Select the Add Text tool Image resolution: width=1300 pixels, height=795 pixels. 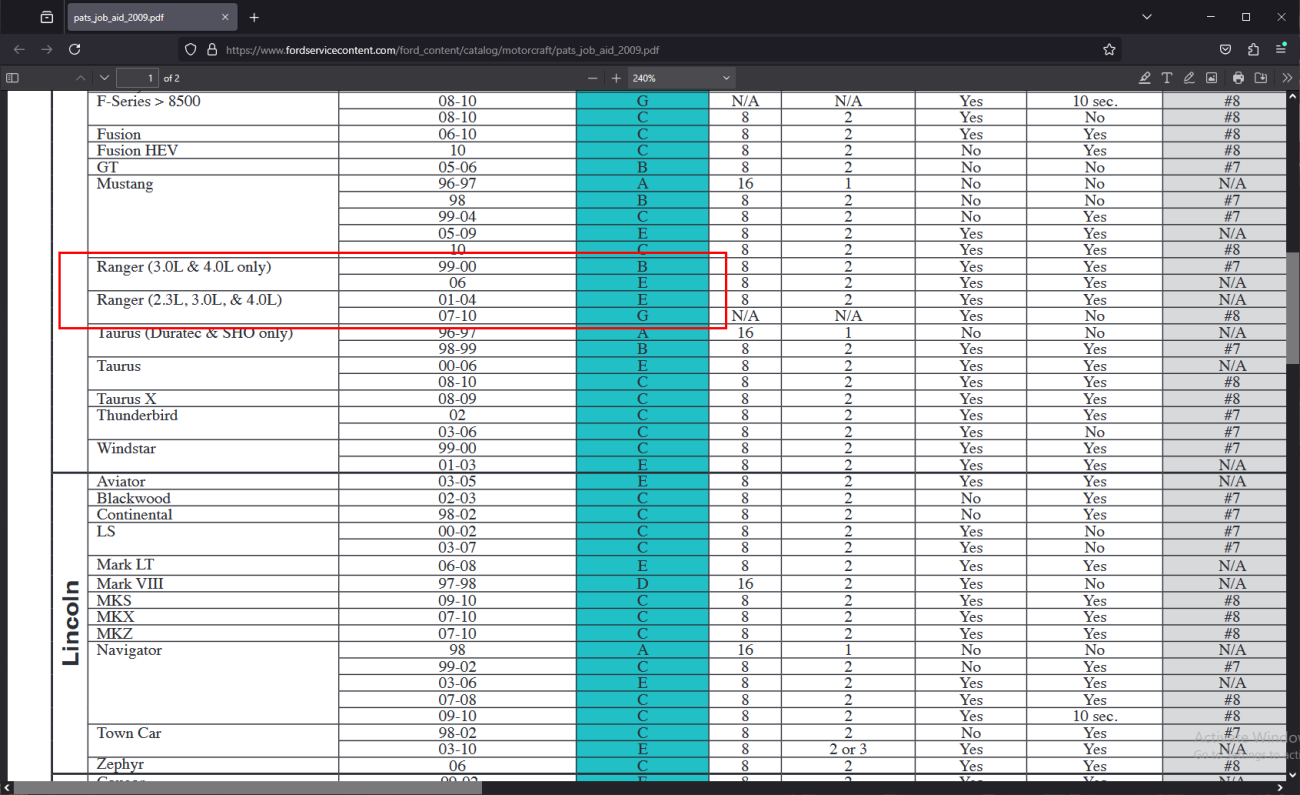1167,78
